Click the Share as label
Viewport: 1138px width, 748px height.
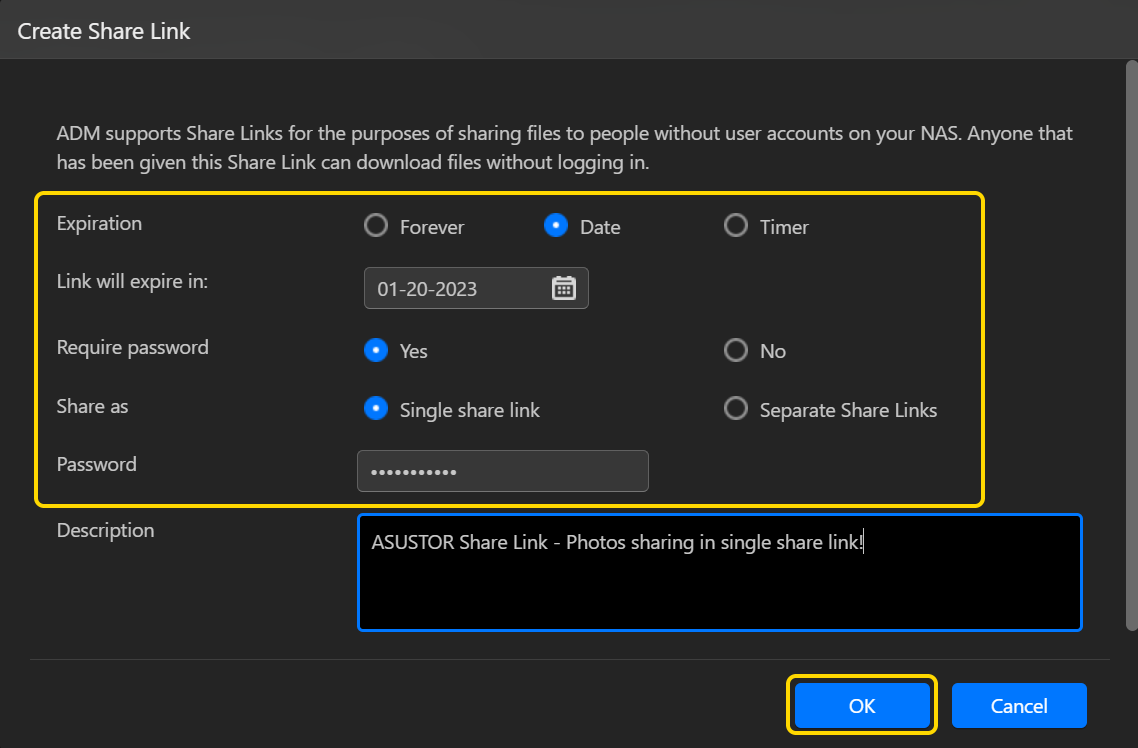tap(92, 406)
